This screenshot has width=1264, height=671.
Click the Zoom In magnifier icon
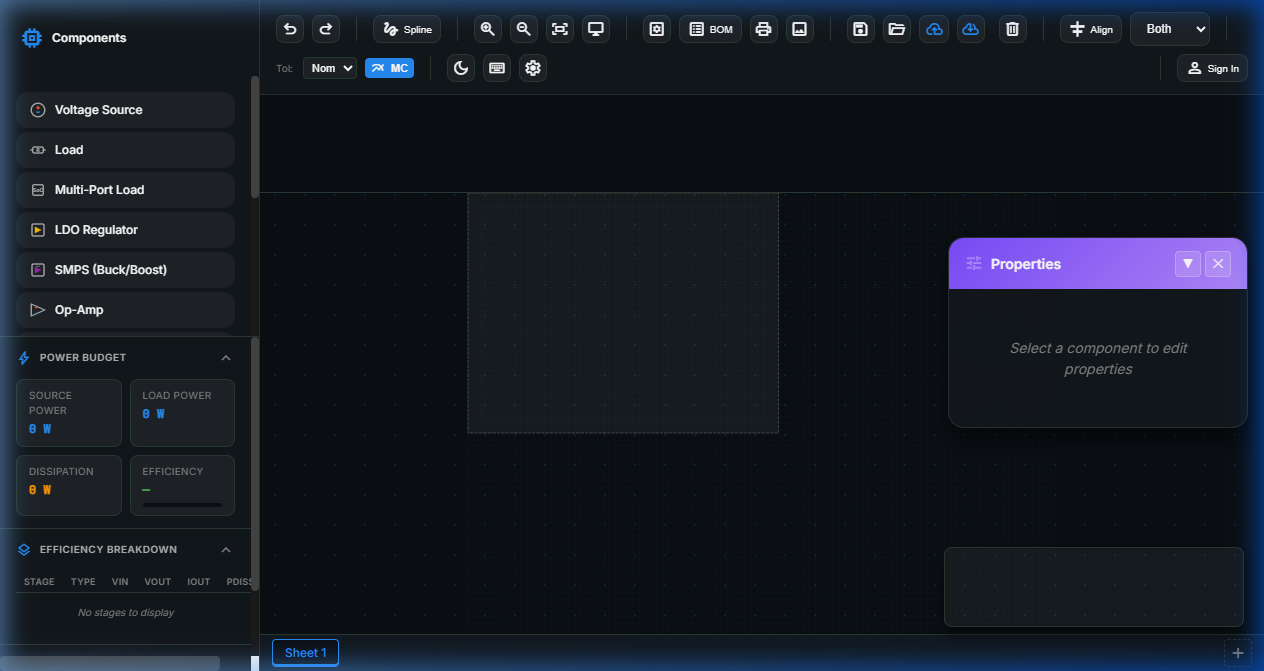pos(487,29)
